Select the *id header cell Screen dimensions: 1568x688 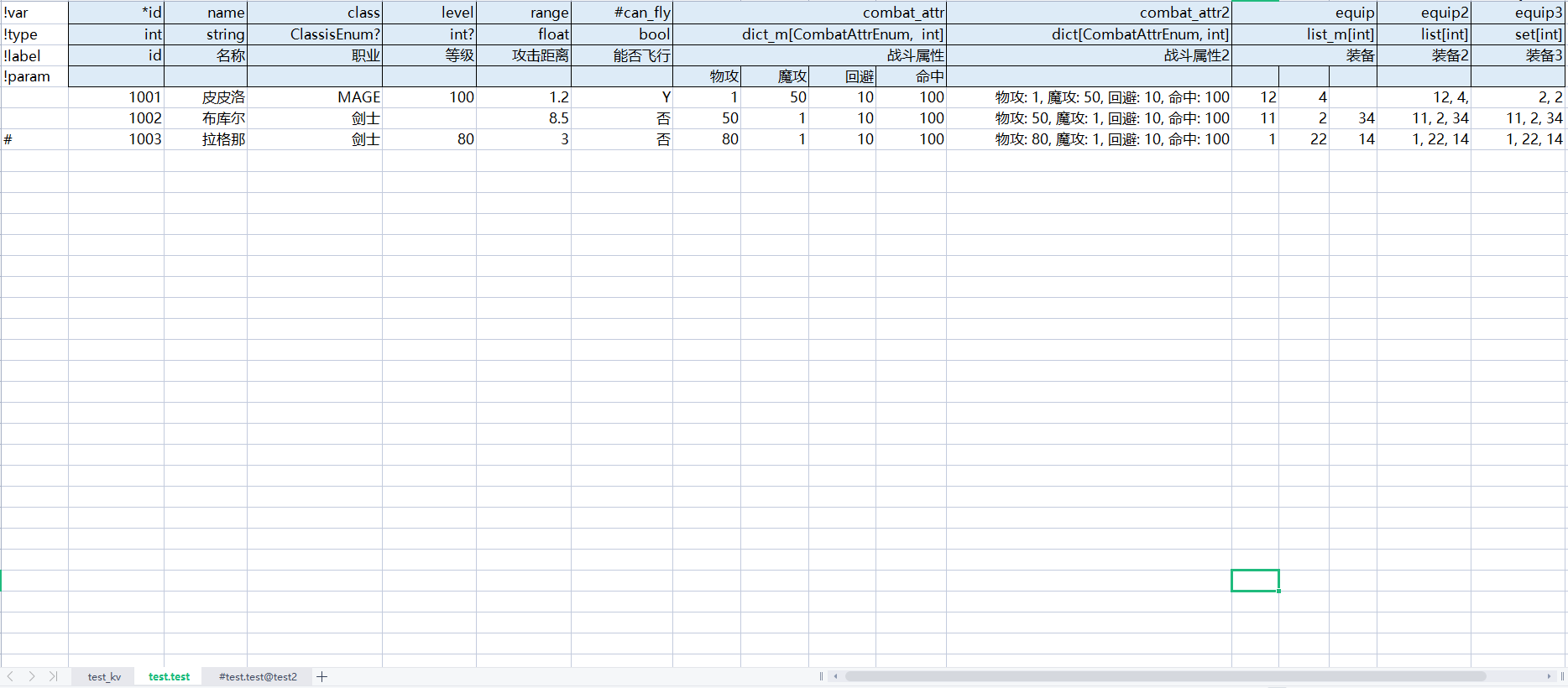point(116,13)
